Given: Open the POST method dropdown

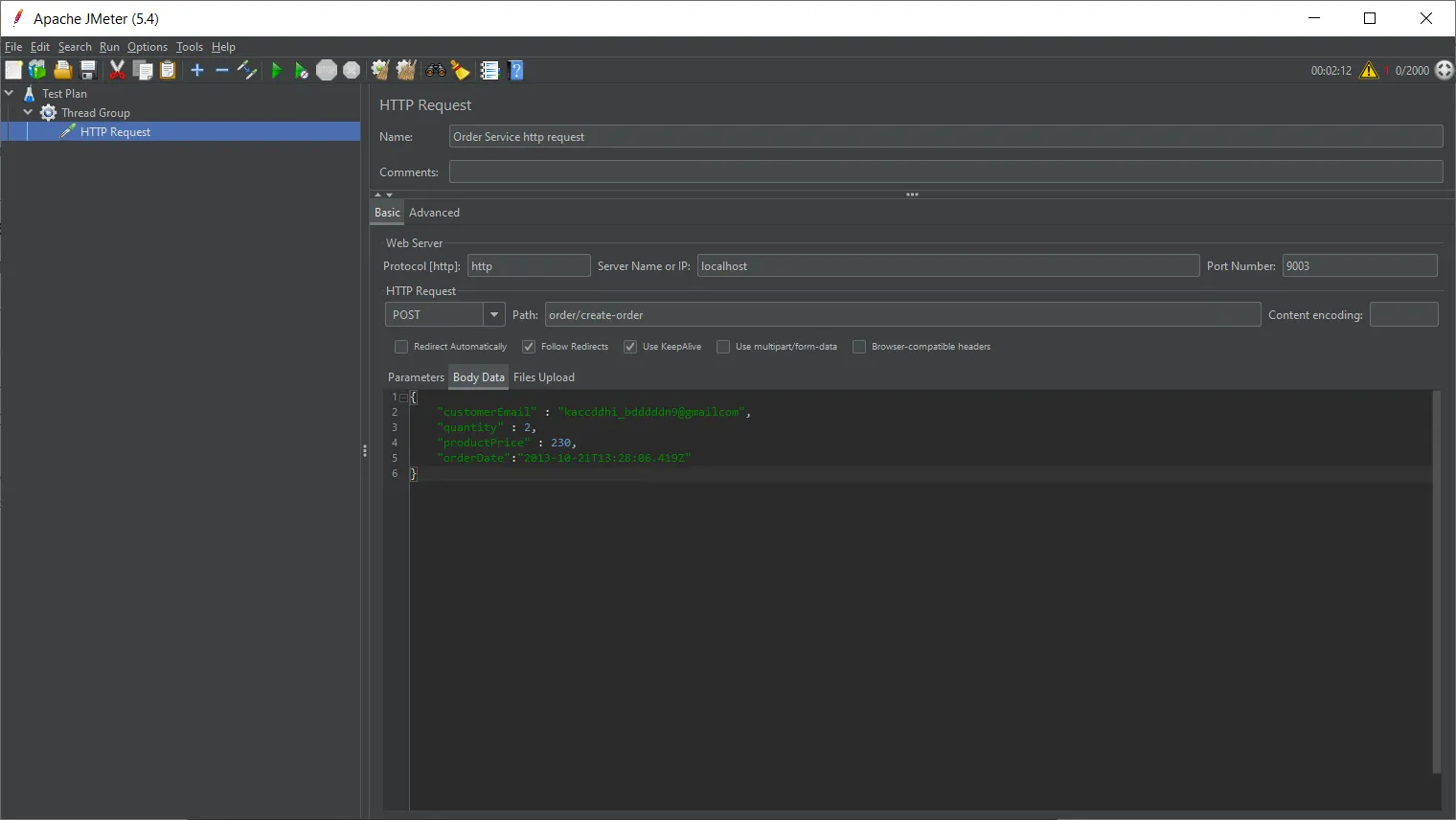Looking at the screenshot, I should click(x=493, y=314).
